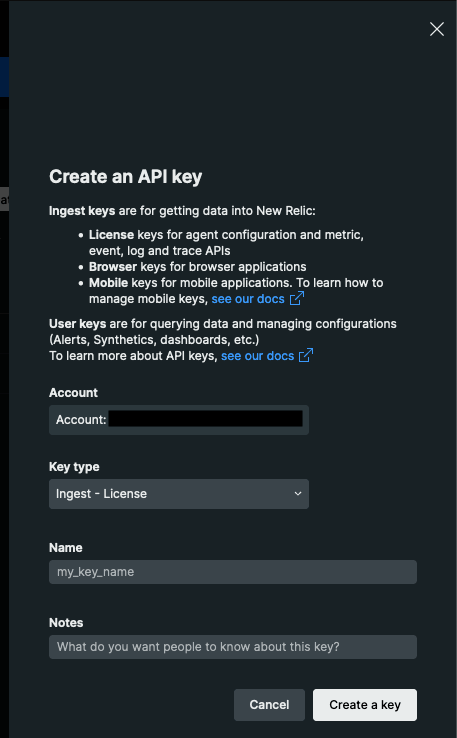Select the Account field

pyautogui.click(x=179, y=419)
